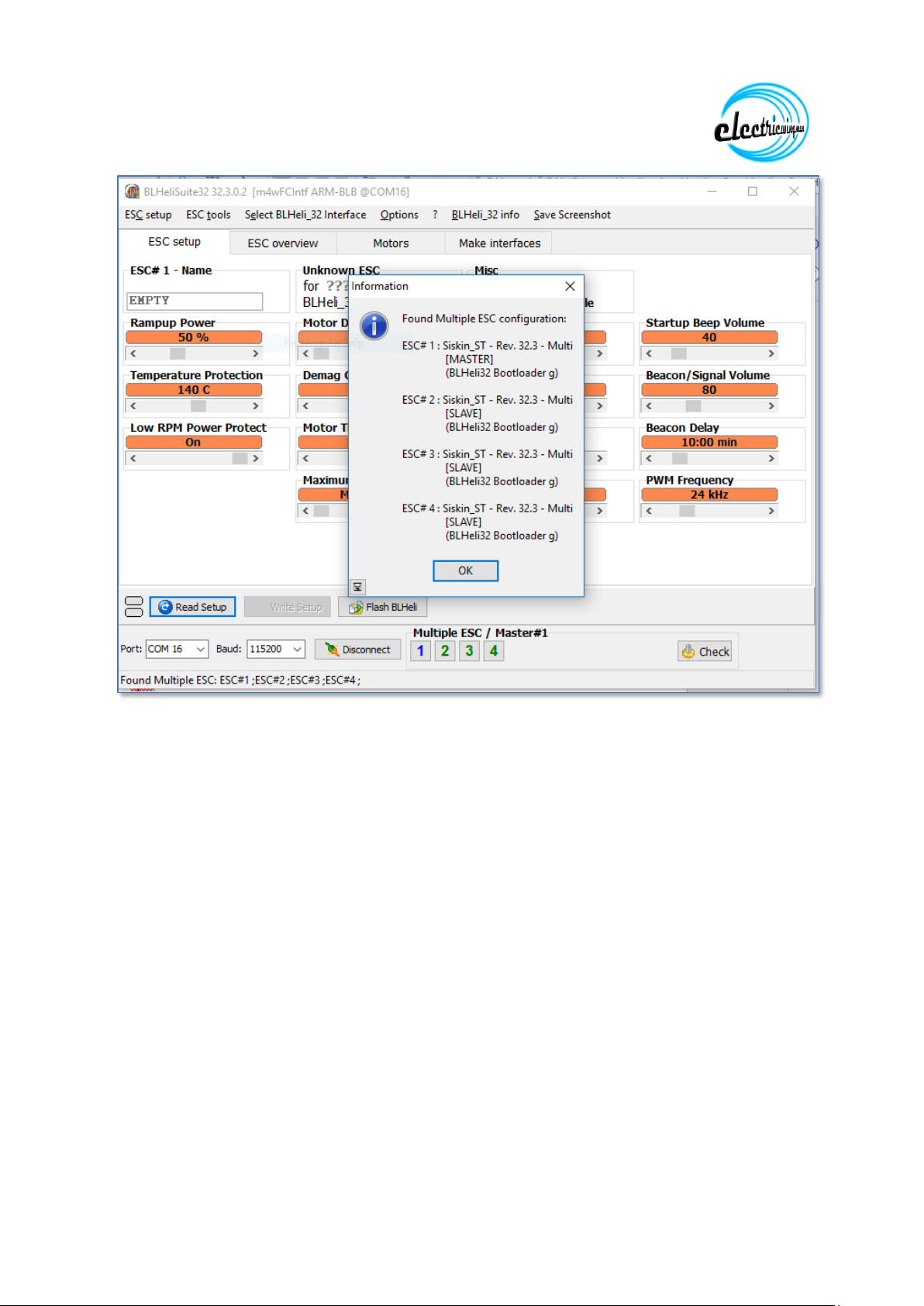The width and height of the screenshot is (924, 1306).
Task: Maximize the BLHeliSuite32 window
Action: pyautogui.click(x=752, y=191)
